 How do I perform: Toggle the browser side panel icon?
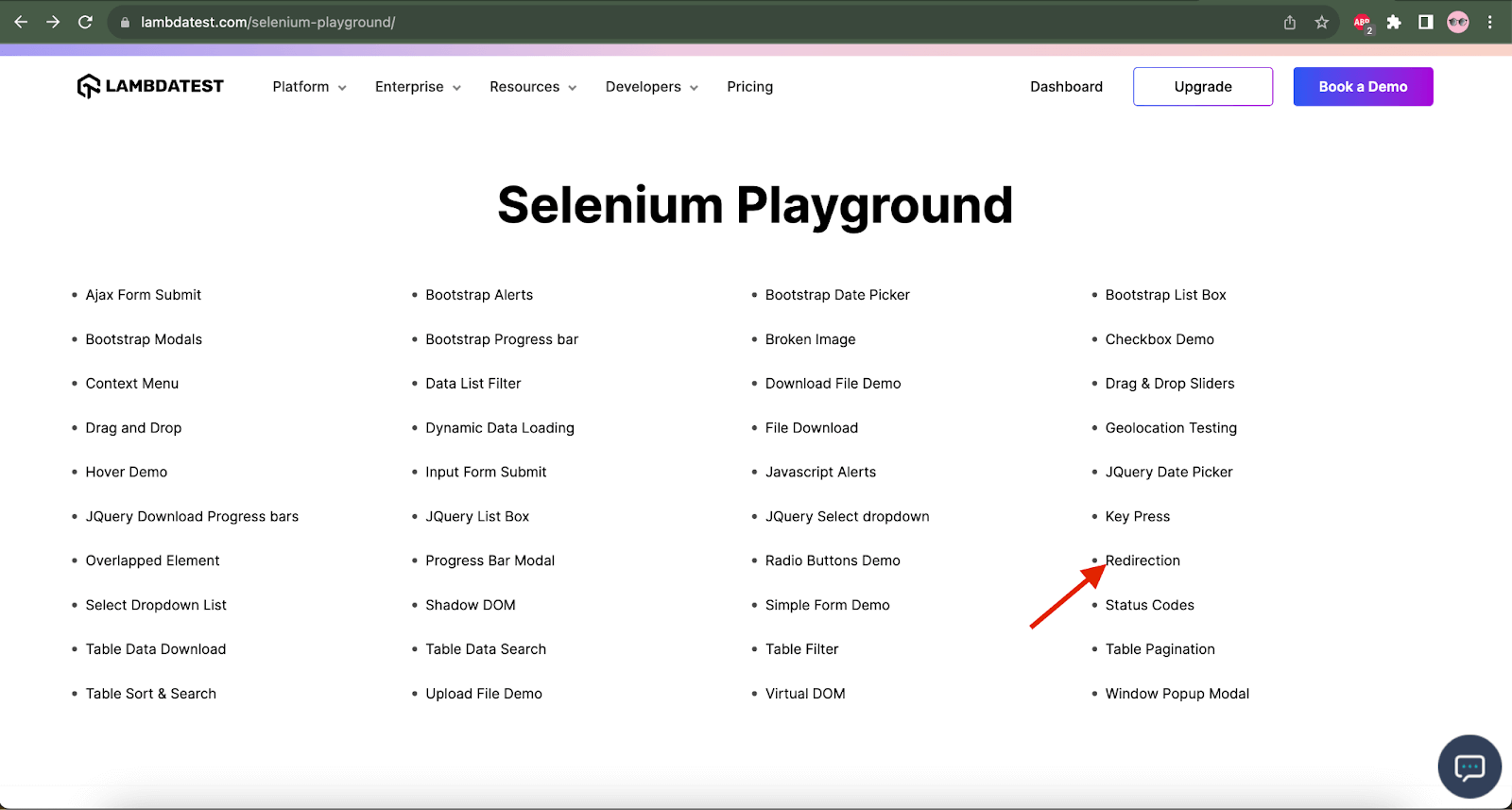[1426, 22]
